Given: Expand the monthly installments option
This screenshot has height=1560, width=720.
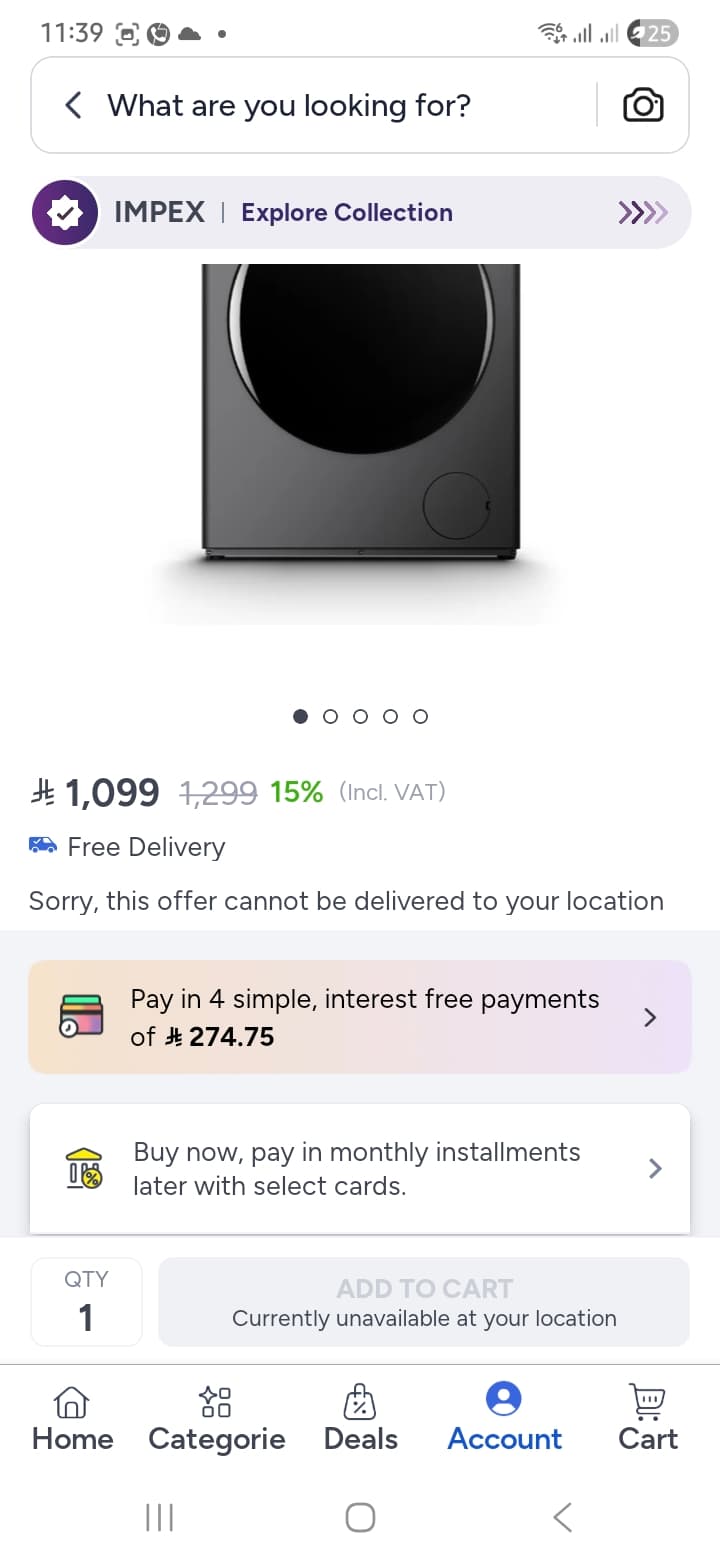Looking at the screenshot, I should (x=655, y=1168).
